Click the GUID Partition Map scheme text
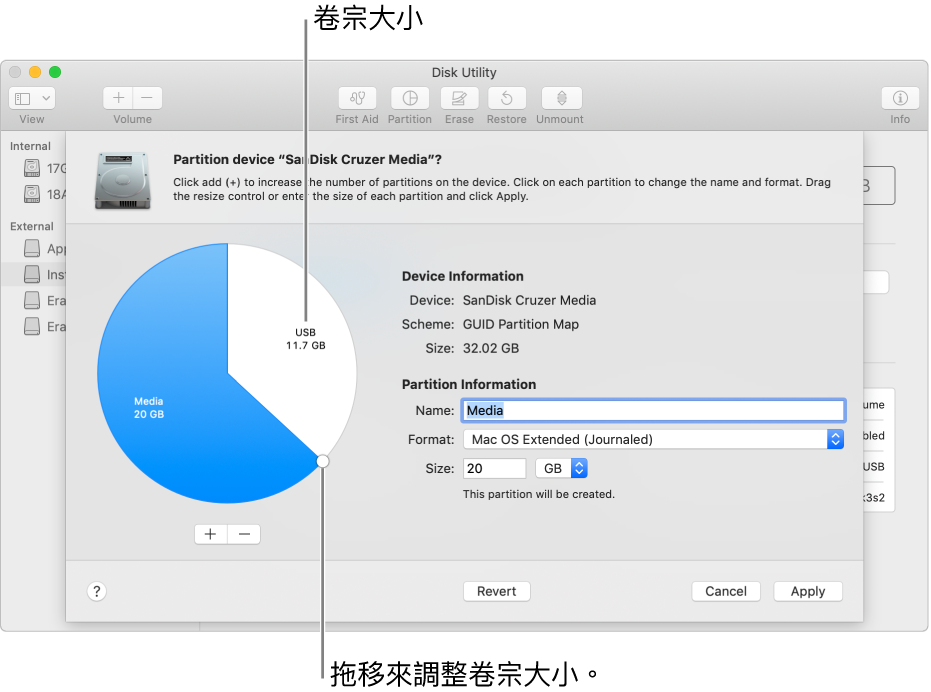The width and height of the screenshot is (931, 692). [521, 324]
